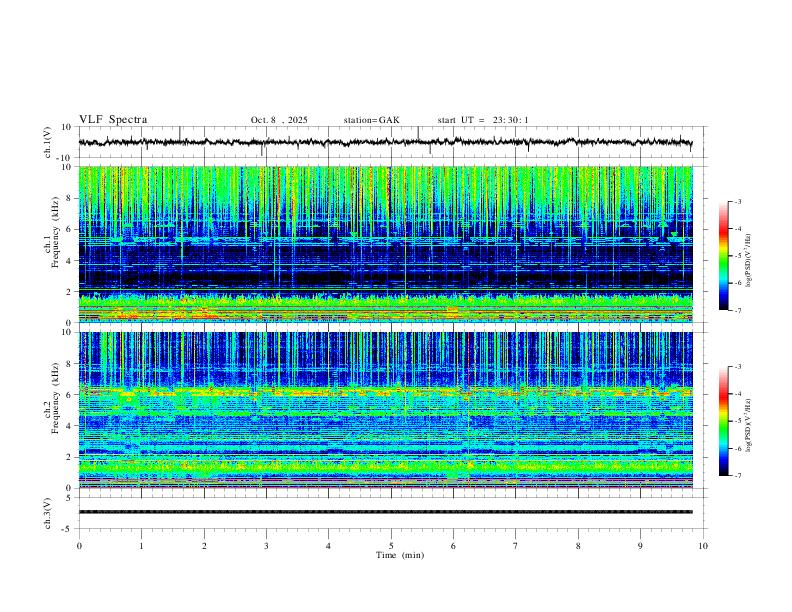The height and width of the screenshot is (612, 792).
Task: Click time axis tick label "9"
Action: [x=640, y=546]
